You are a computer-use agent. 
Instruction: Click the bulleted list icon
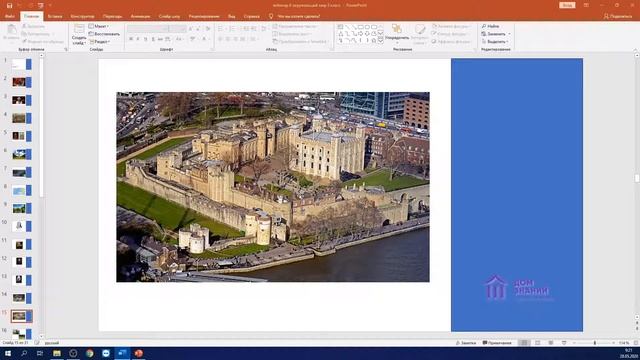(221, 29)
